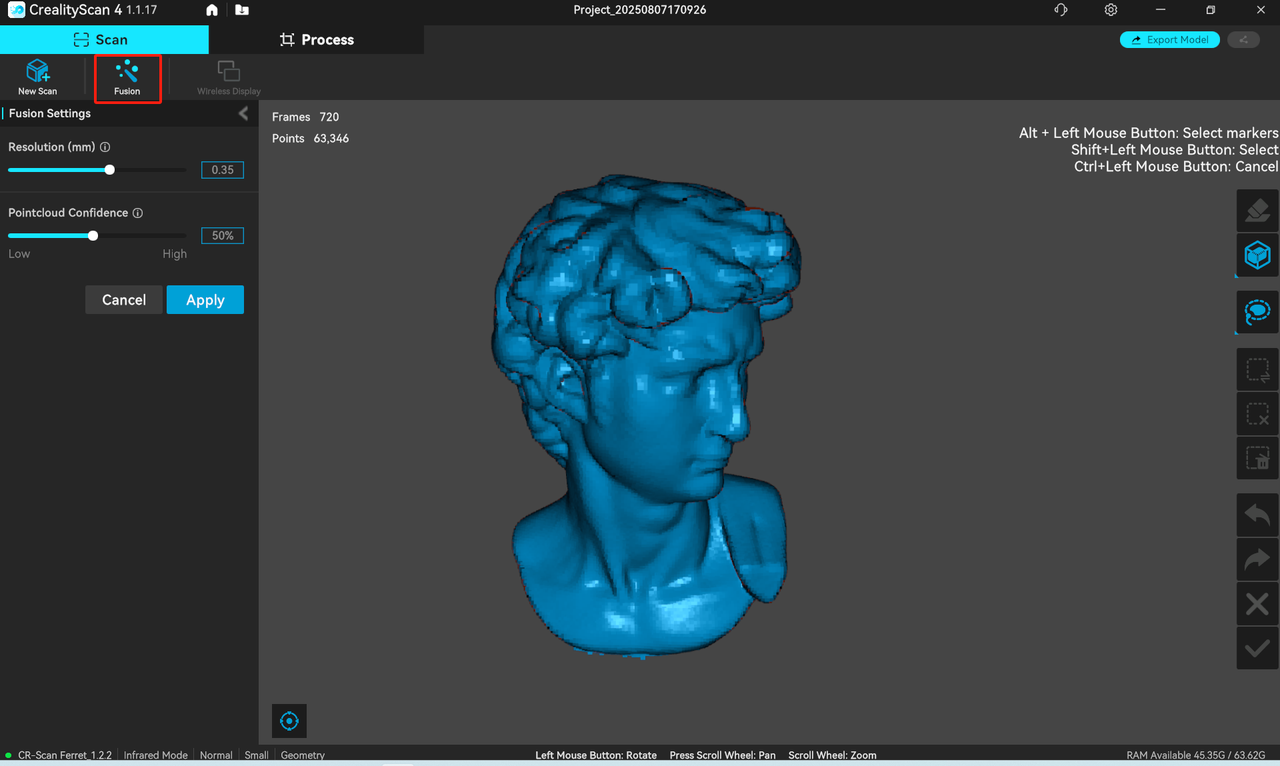Viewport: 1280px width, 766px height.
Task: Show Resolution info tooltip icon
Action: [x=105, y=148]
